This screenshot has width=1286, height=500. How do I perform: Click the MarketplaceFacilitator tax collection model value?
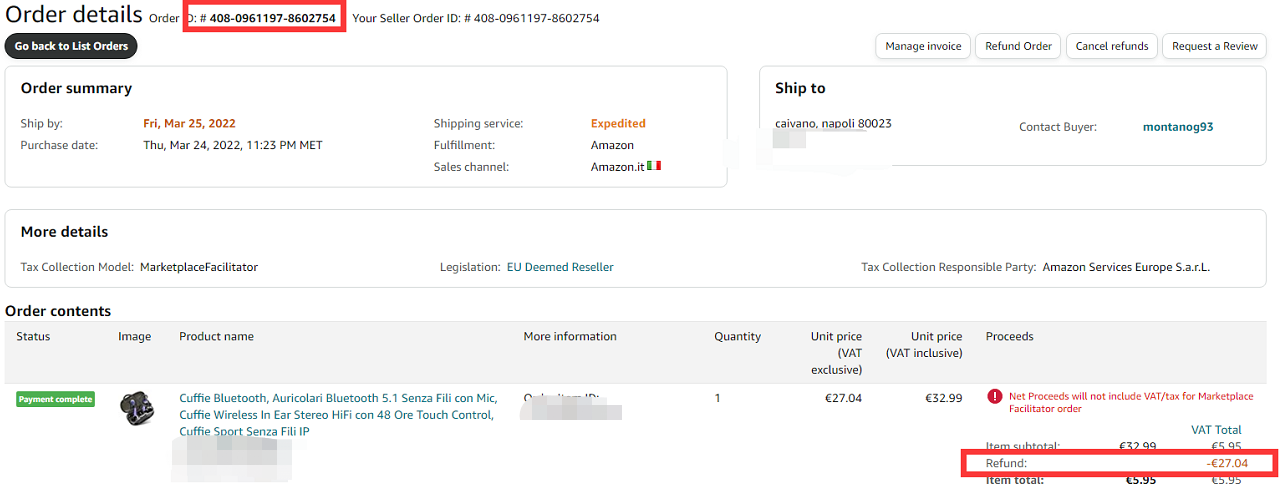click(199, 267)
